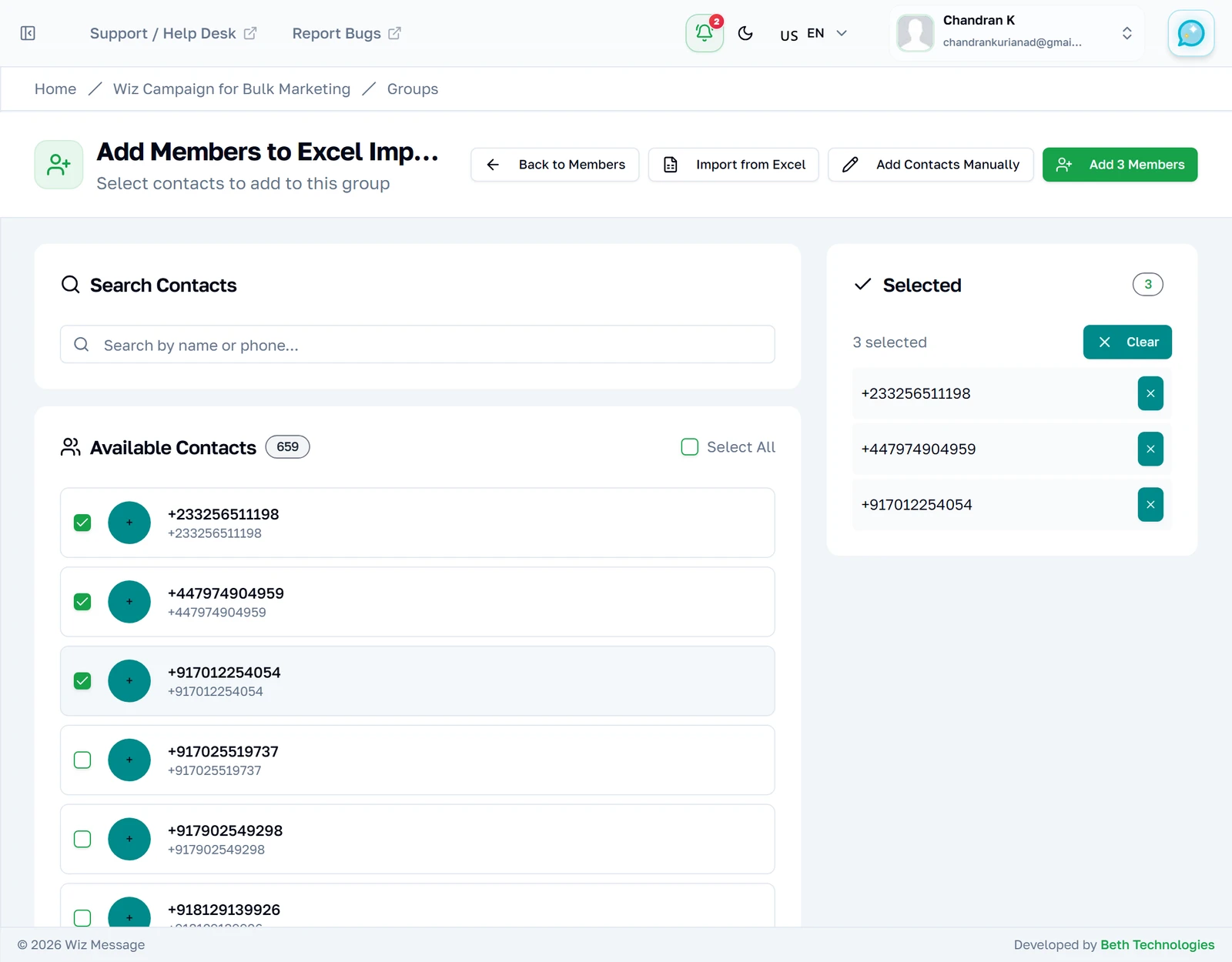This screenshot has height=962, width=1232.
Task: Click the Search Contacts magnifier heading icon
Action: pos(71,285)
